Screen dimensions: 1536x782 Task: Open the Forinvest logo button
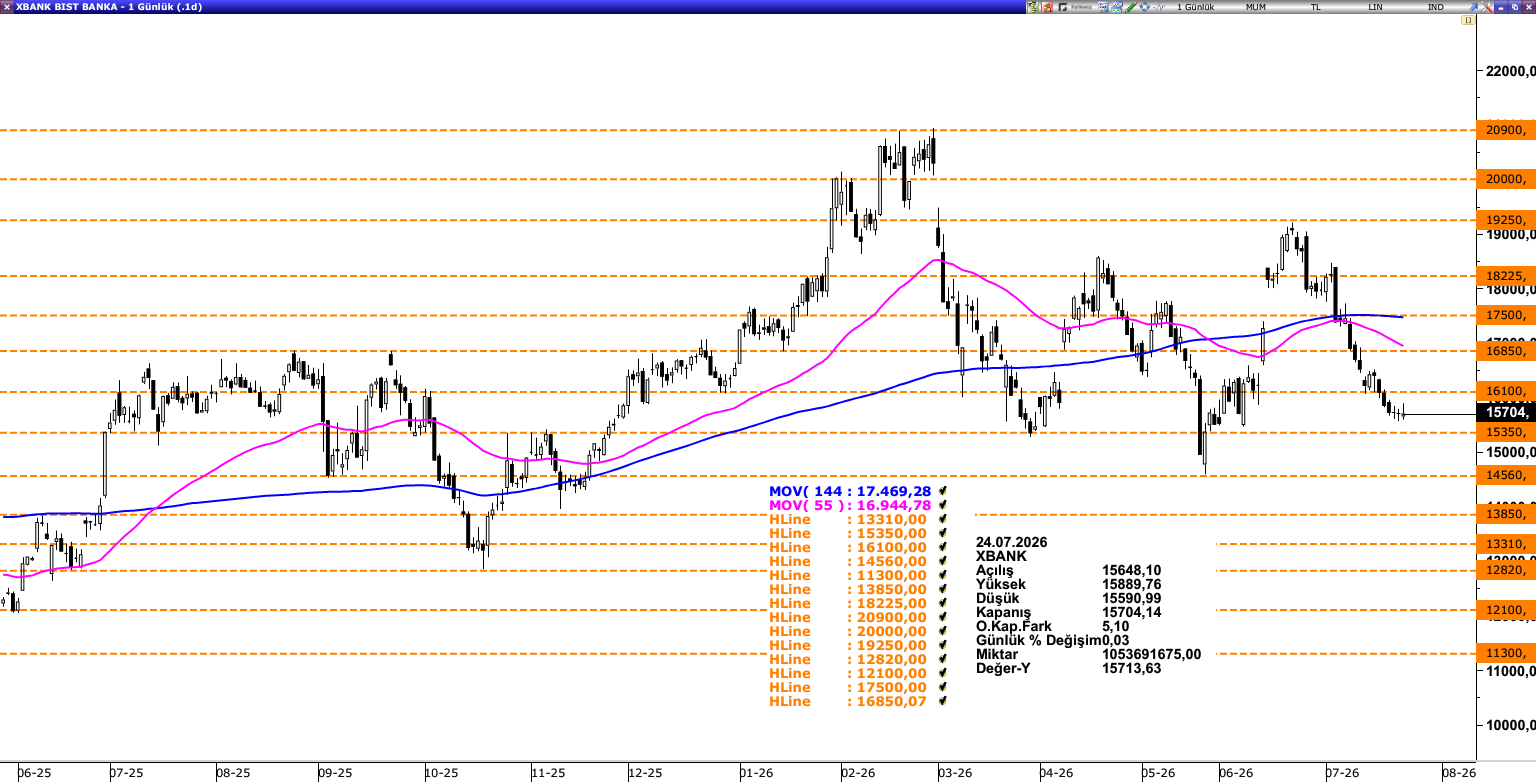tap(1075, 7)
